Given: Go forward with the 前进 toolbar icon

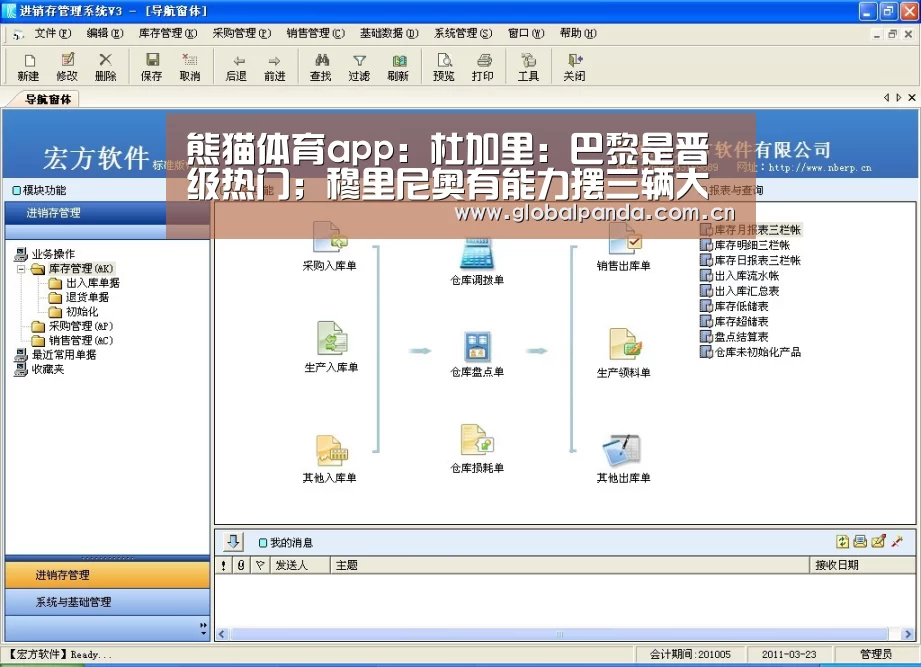Looking at the screenshot, I should point(274,67).
